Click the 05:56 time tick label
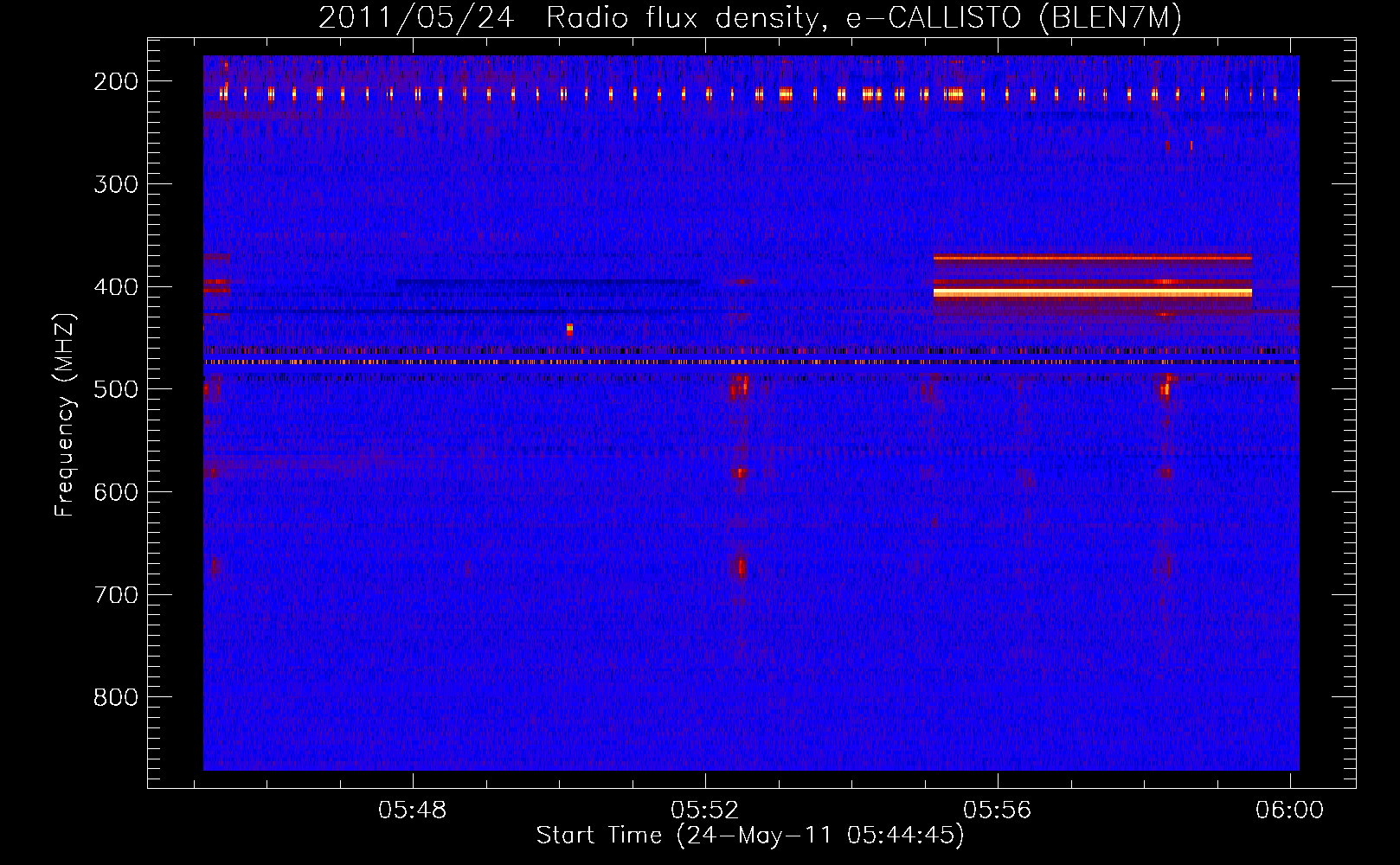 pos(998,810)
